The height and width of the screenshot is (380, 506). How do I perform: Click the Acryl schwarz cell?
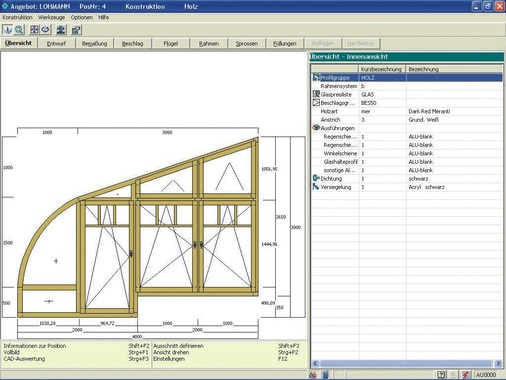coord(426,187)
